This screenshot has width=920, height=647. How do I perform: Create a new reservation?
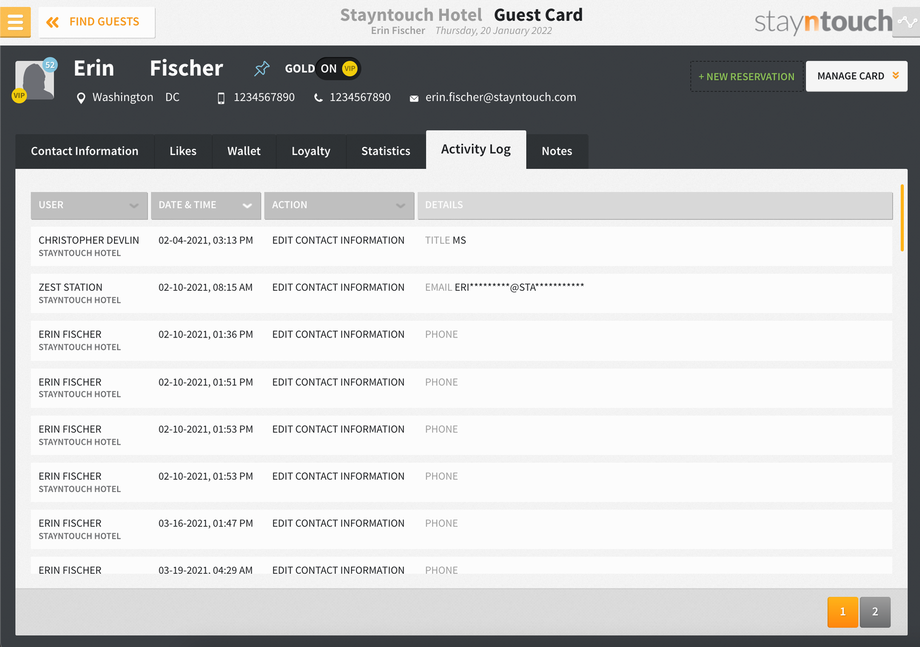click(x=746, y=76)
